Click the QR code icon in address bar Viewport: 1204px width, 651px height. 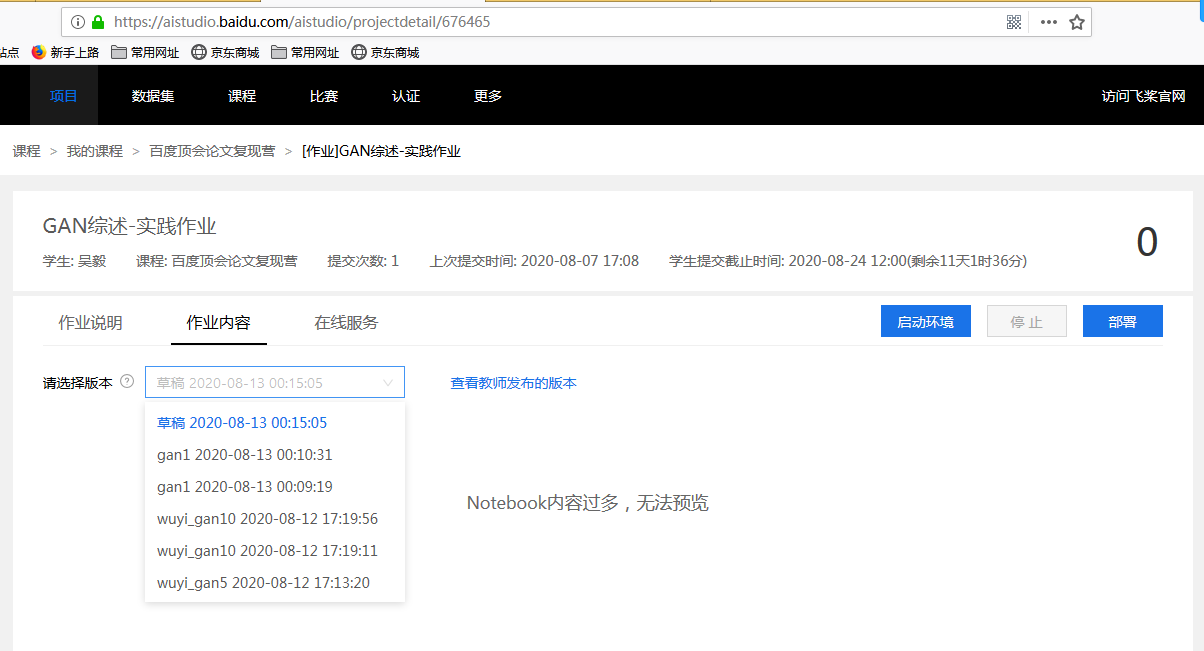click(1014, 22)
